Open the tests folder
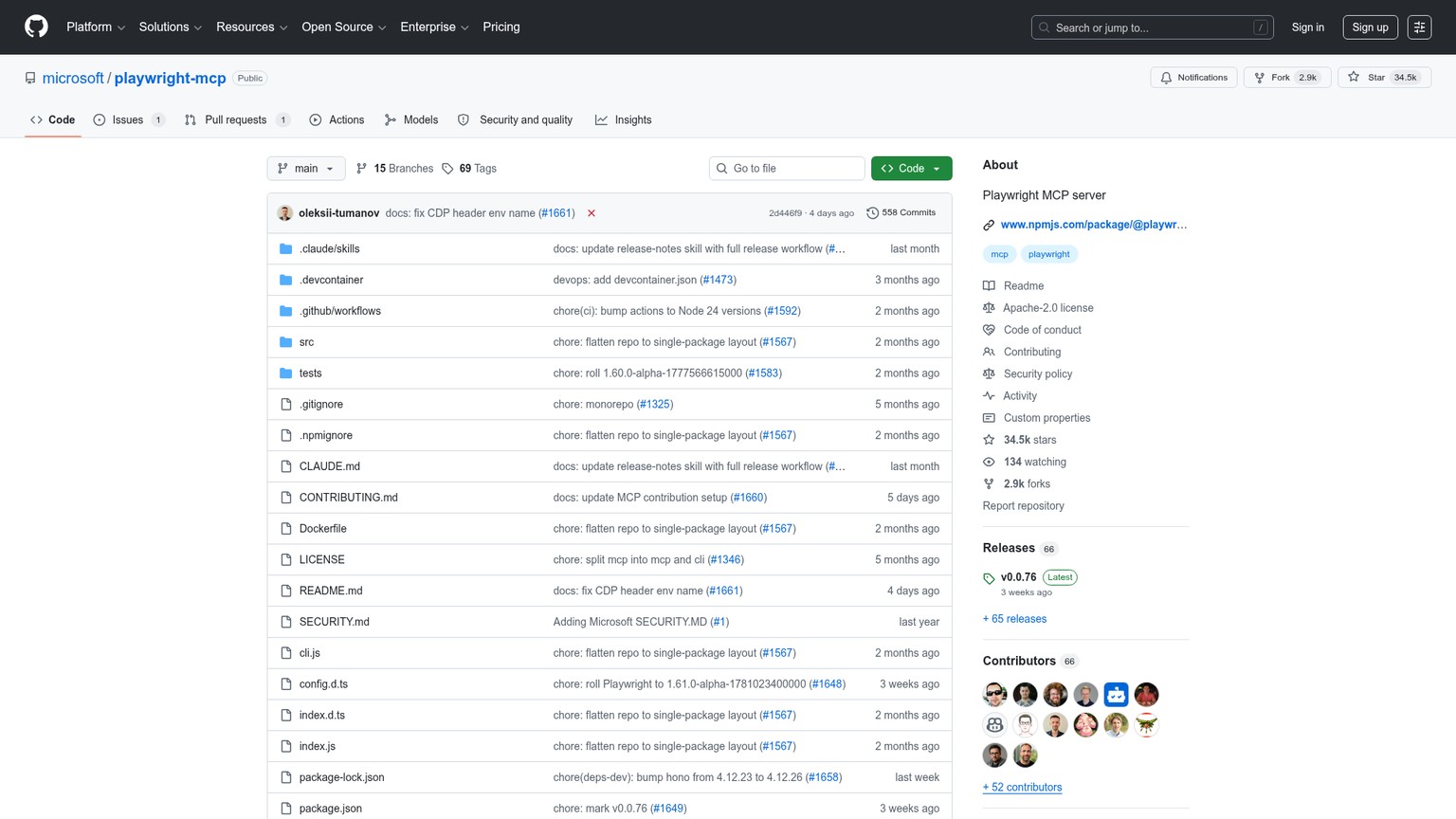The height and width of the screenshot is (819, 1456). pyautogui.click(x=311, y=373)
